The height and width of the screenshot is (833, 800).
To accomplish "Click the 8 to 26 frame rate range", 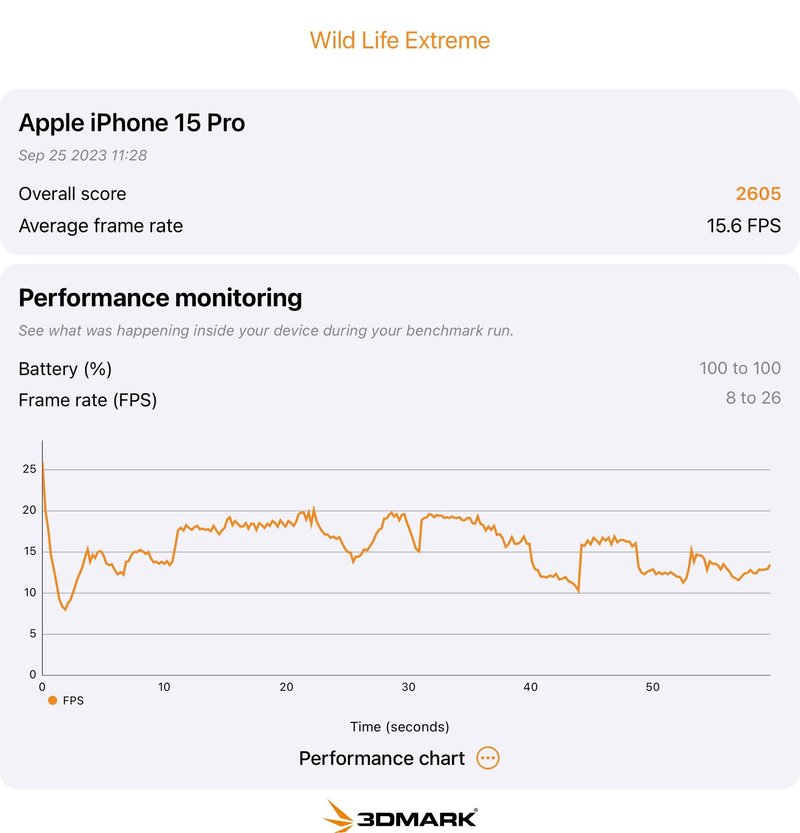I will [753, 400].
